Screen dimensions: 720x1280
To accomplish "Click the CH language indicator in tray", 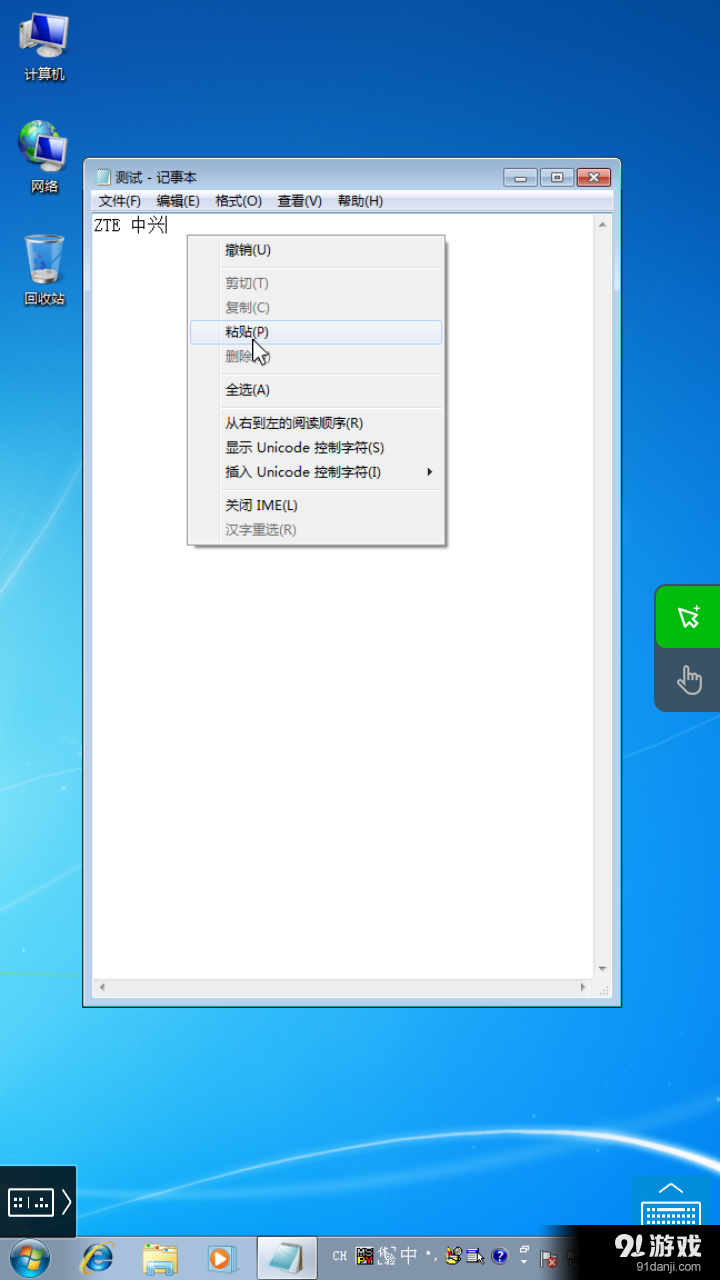I will (x=340, y=1256).
